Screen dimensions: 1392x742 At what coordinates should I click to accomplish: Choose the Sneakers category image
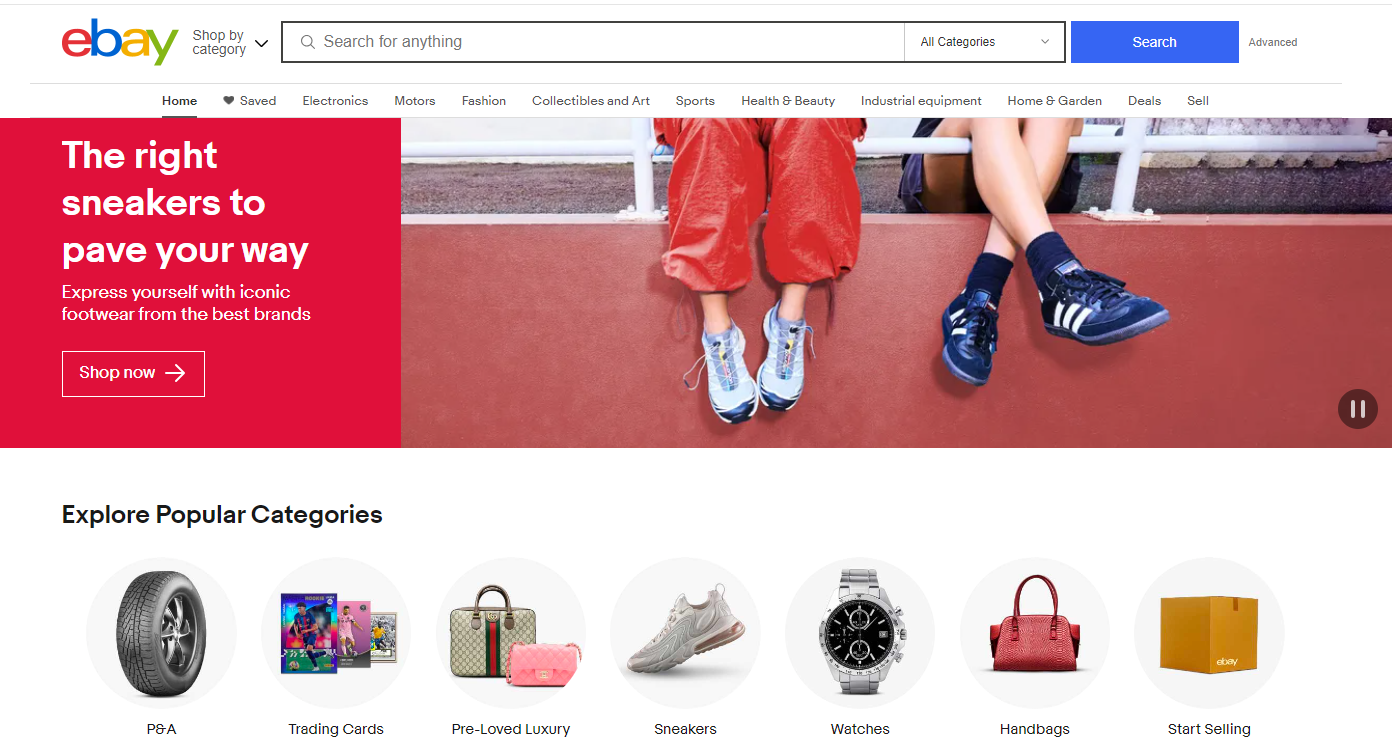[685, 633]
